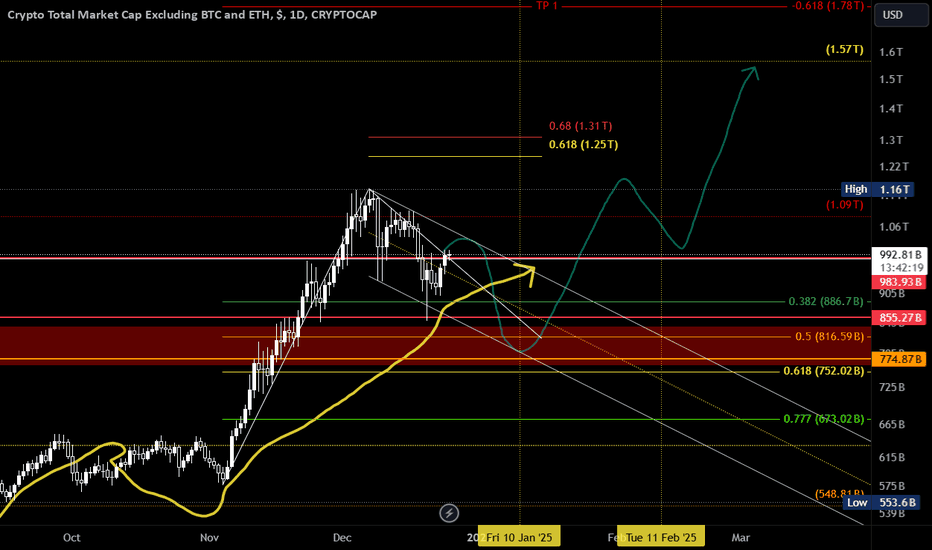Select the Low 553.6B price label
The height and width of the screenshot is (550, 932).
[880, 503]
